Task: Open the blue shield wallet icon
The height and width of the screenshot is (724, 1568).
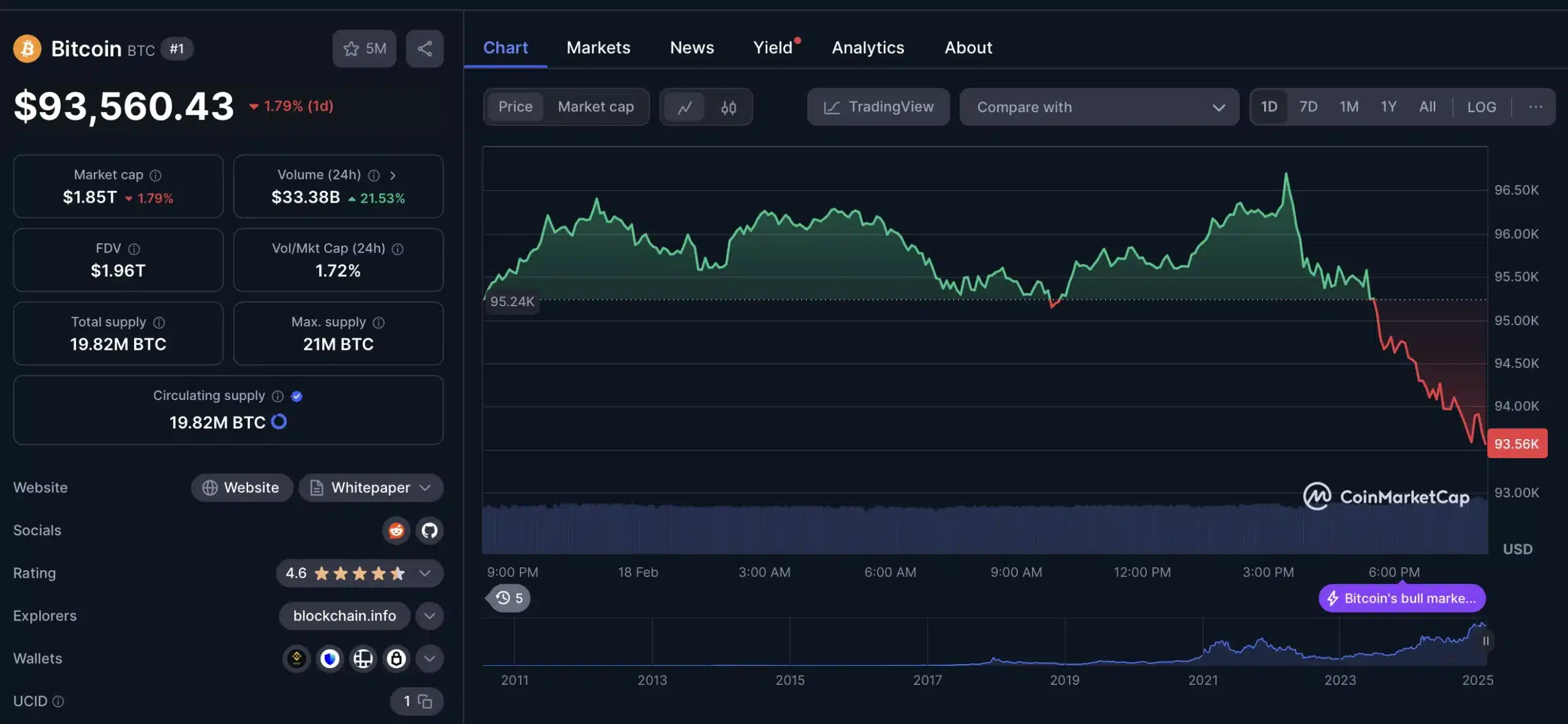Action: coord(330,658)
